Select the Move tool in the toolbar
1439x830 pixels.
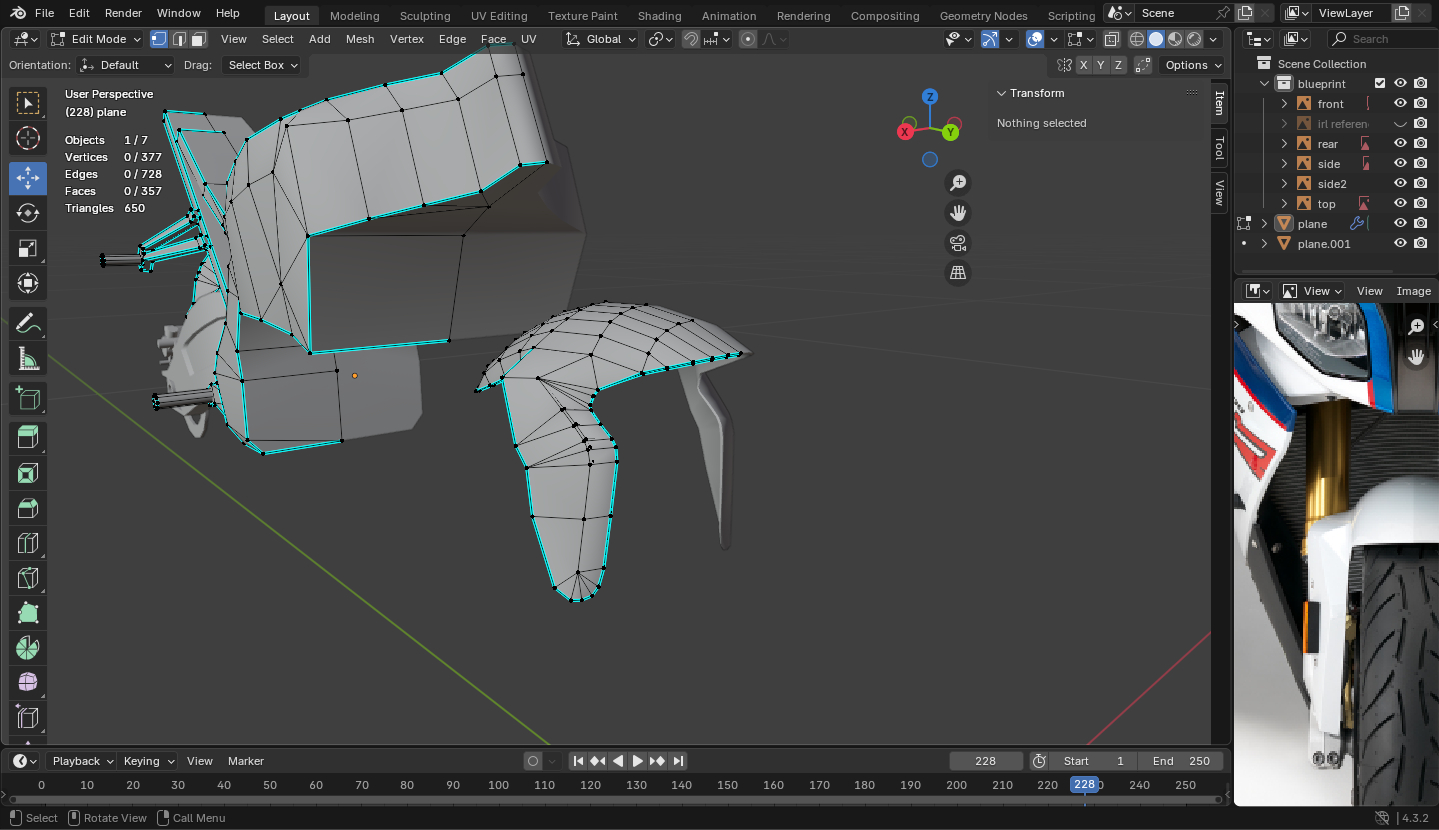point(28,178)
